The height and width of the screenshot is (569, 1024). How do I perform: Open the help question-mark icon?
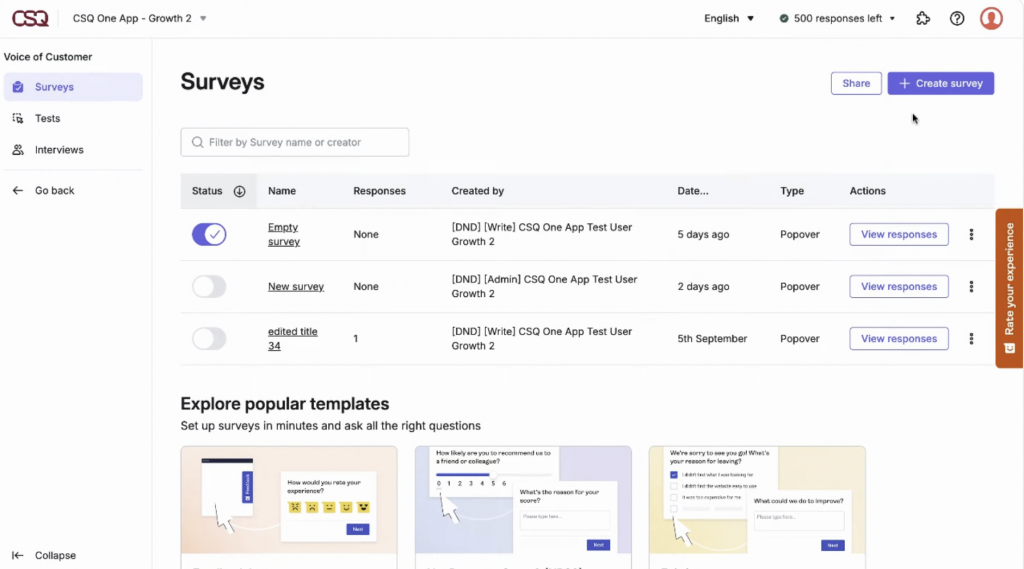pos(957,18)
